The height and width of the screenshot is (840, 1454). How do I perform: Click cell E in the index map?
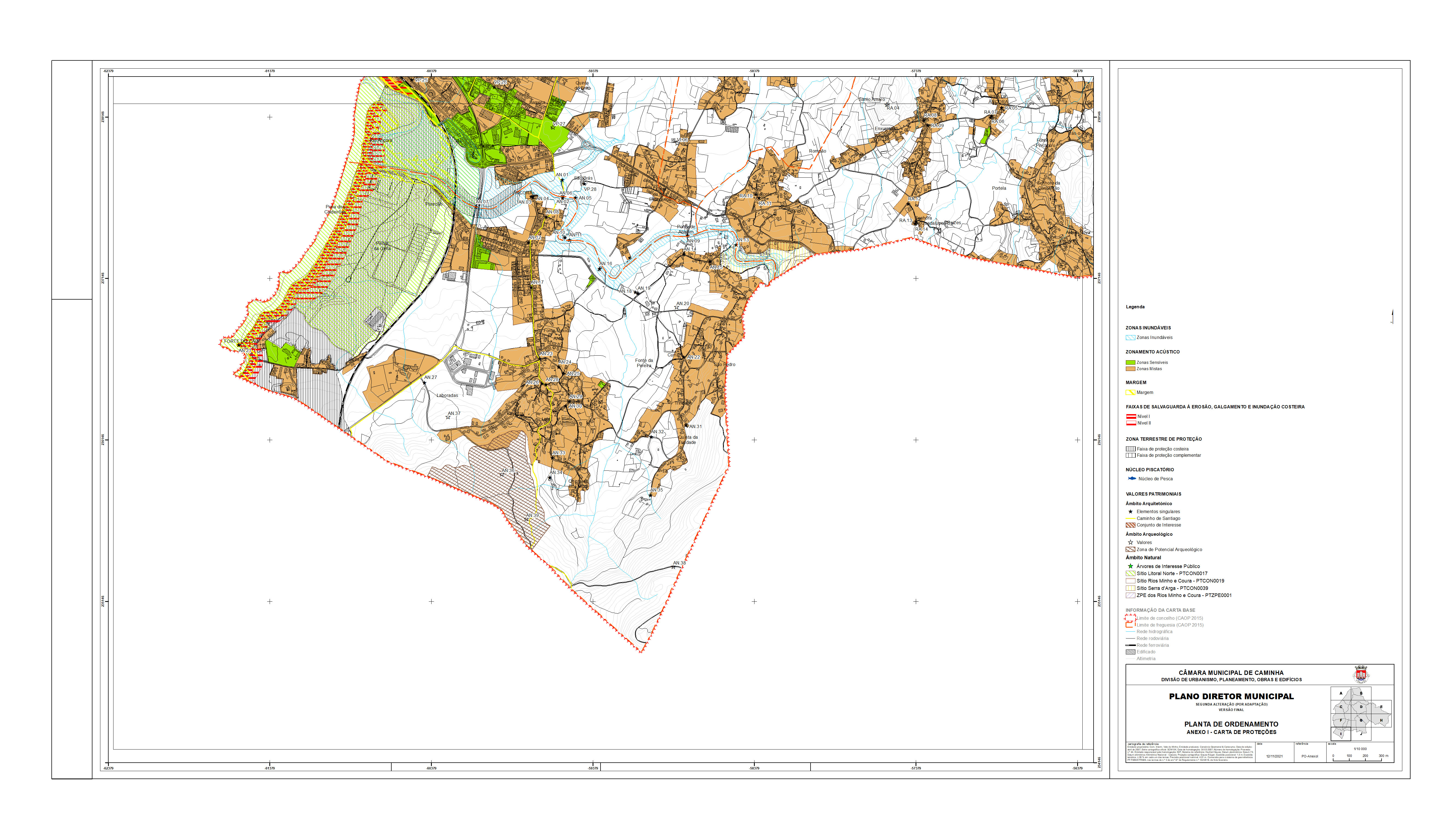pos(1381,707)
